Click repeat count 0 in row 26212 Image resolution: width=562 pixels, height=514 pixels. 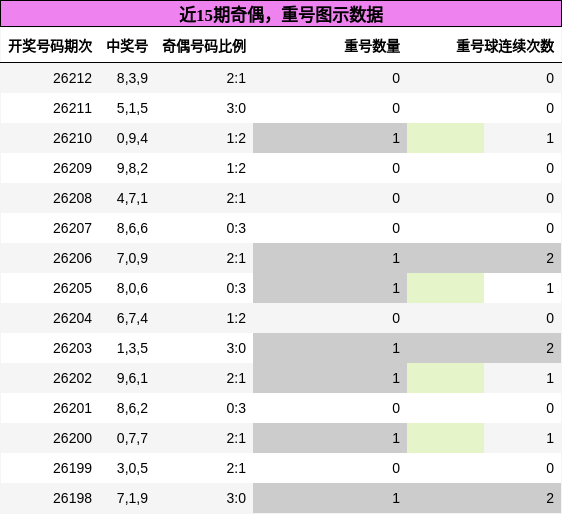(x=396, y=78)
